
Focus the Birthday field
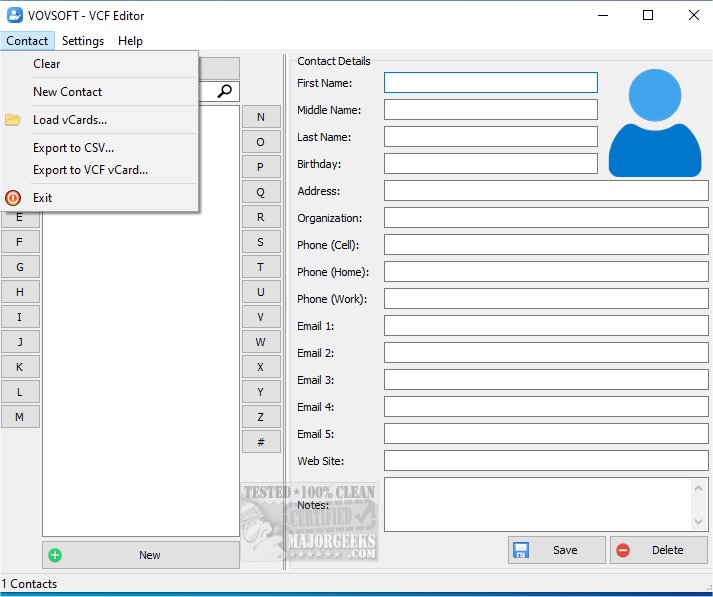point(491,164)
